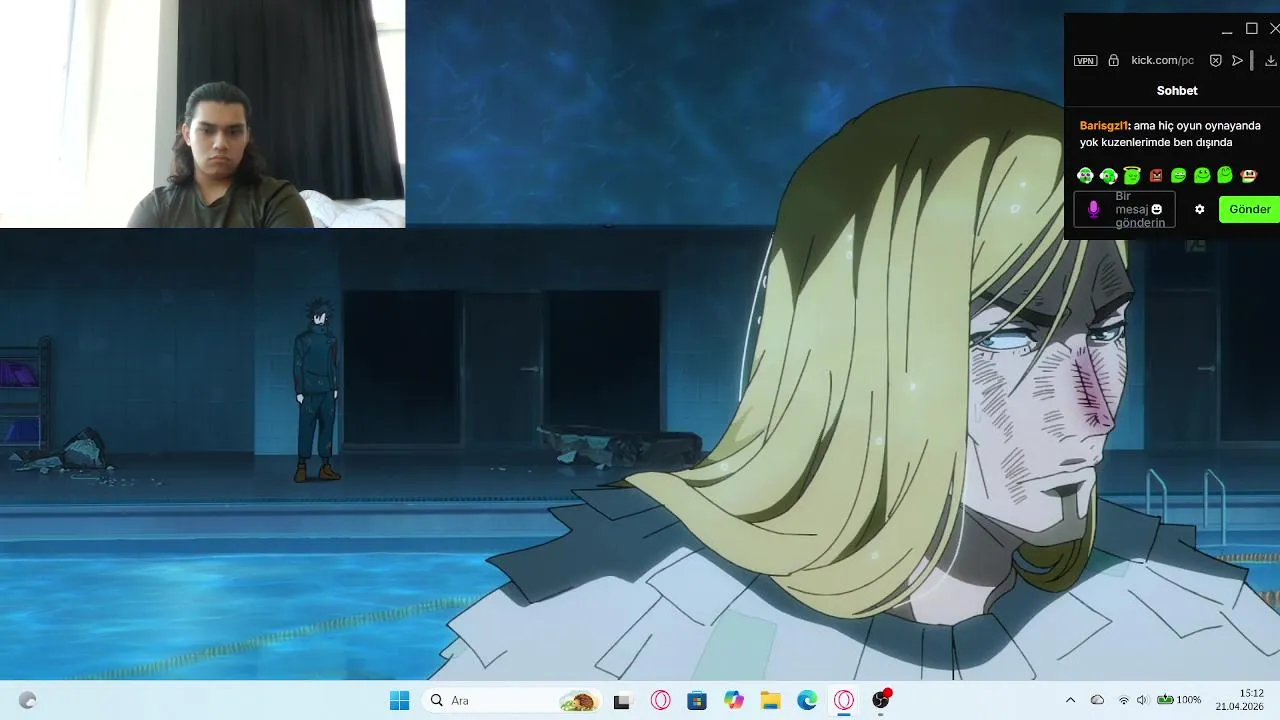This screenshot has height=720, width=1280.
Task: Launch Copilot from the taskbar
Action: 734,700
